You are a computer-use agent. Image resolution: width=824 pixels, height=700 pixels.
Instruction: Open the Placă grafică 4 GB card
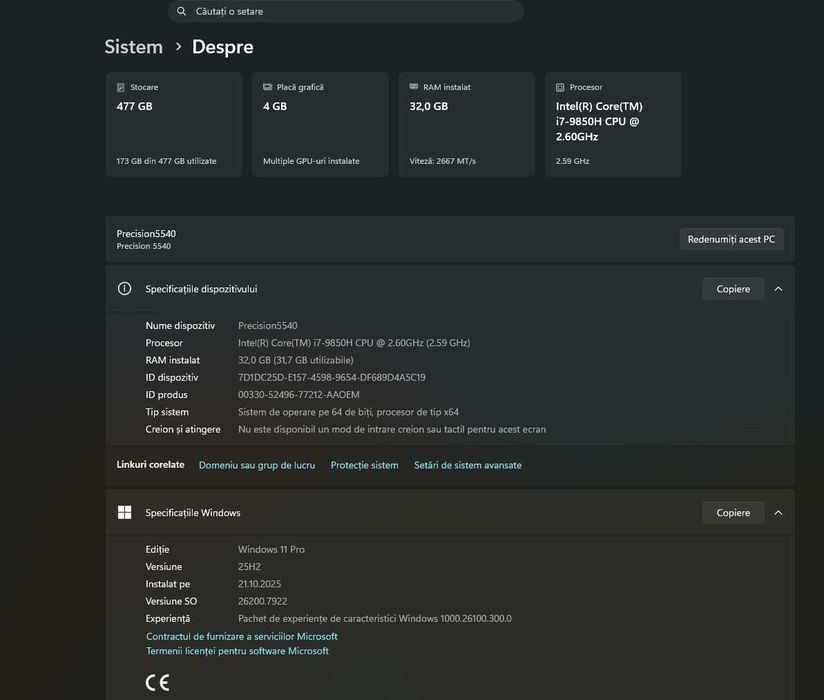(321, 125)
